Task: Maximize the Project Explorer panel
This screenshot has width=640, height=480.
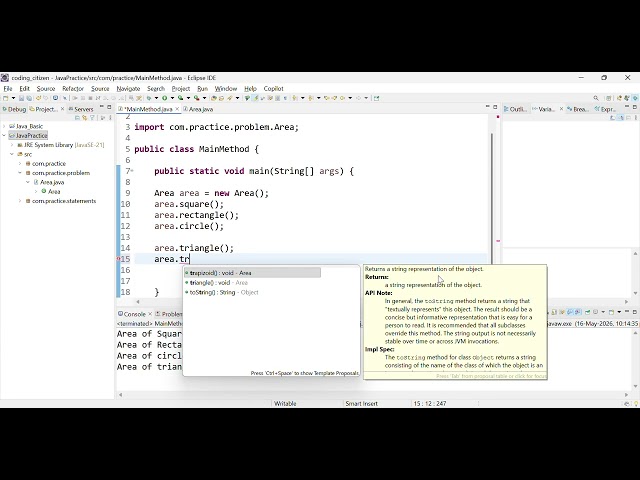Action: pos(109,107)
